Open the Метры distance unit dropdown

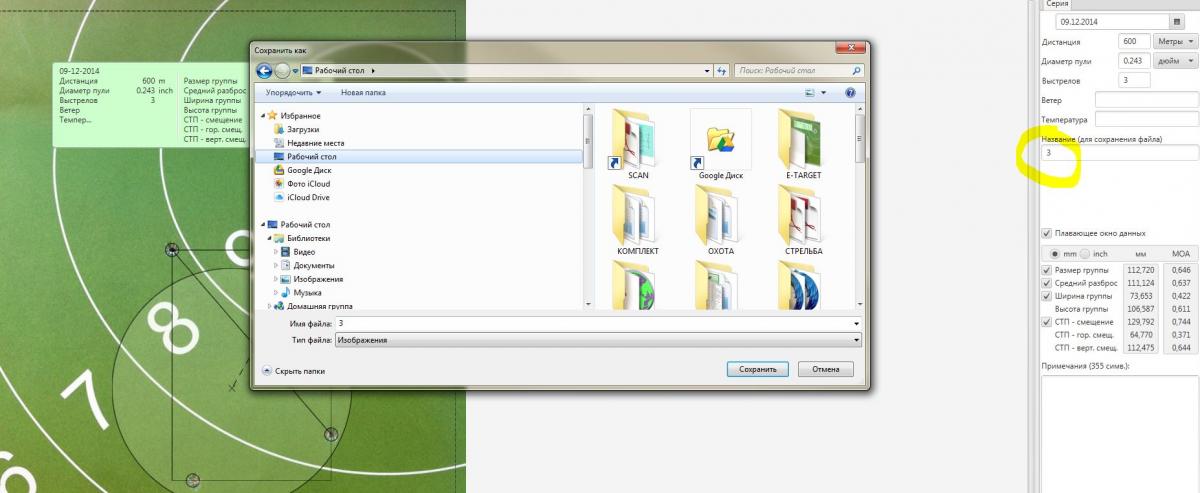(x=1173, y=42)
